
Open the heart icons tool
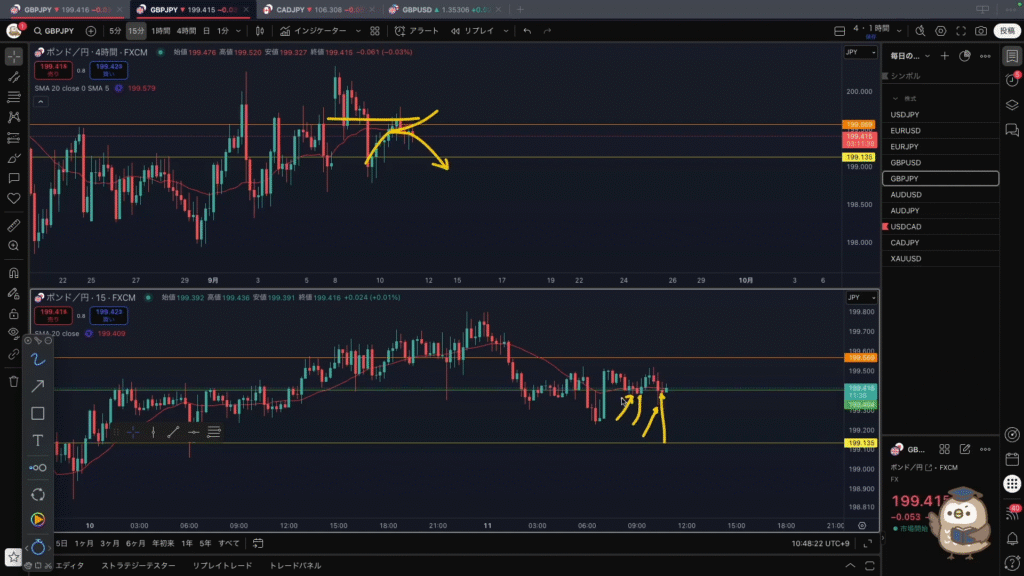[x=14, y=199]
